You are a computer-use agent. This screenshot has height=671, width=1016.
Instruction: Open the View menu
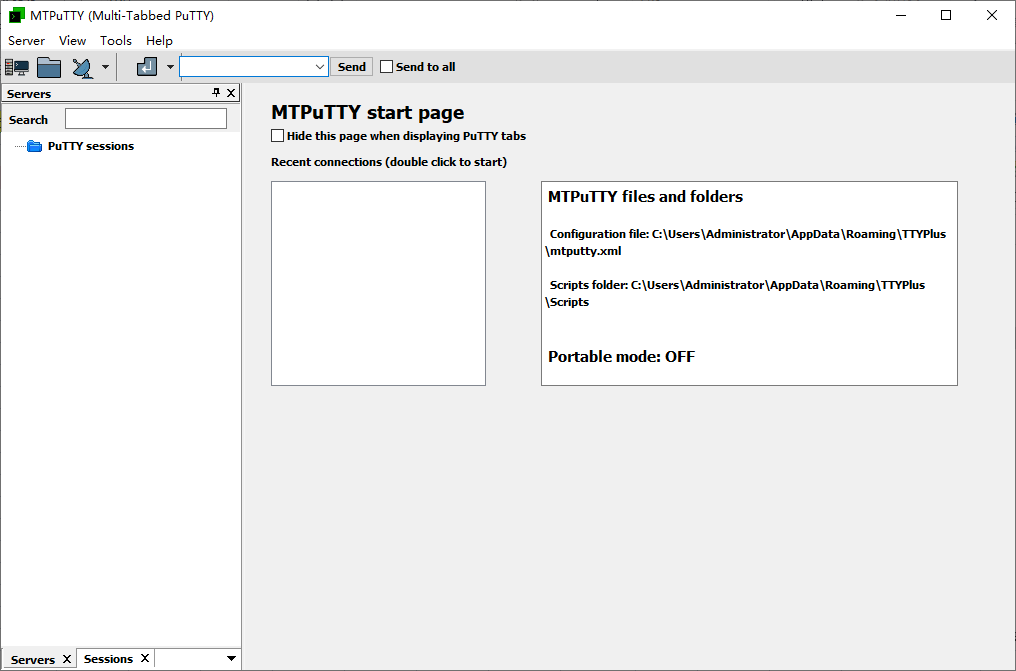[x=73, y=40]
